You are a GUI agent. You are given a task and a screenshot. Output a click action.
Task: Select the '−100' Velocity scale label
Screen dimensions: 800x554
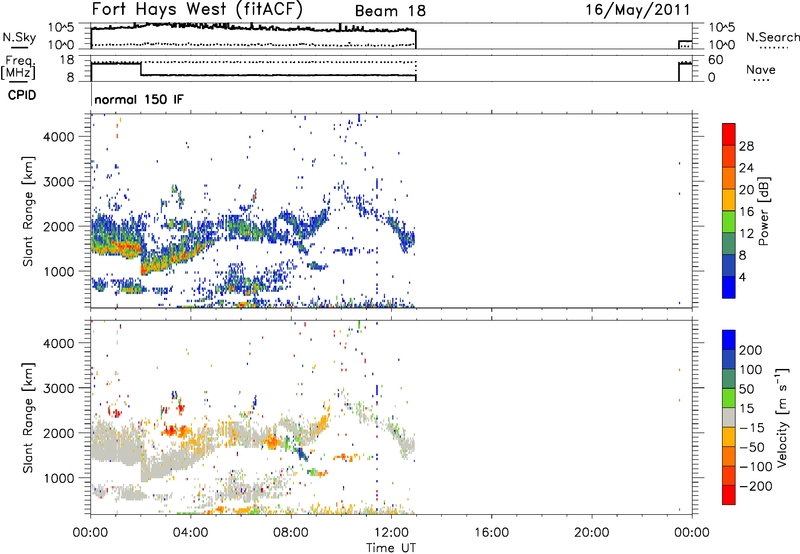[756, 467]
